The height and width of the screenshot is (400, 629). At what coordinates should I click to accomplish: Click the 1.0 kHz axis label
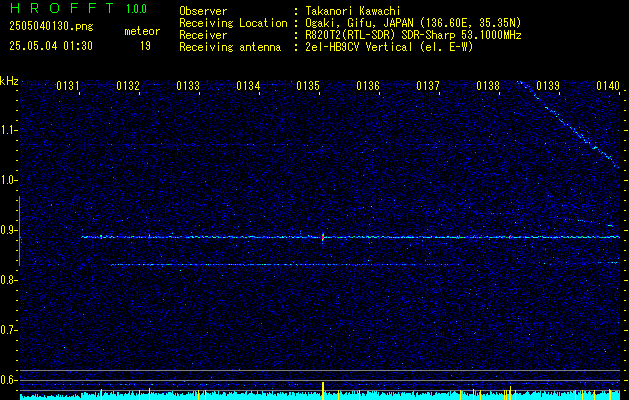[8, 180]
